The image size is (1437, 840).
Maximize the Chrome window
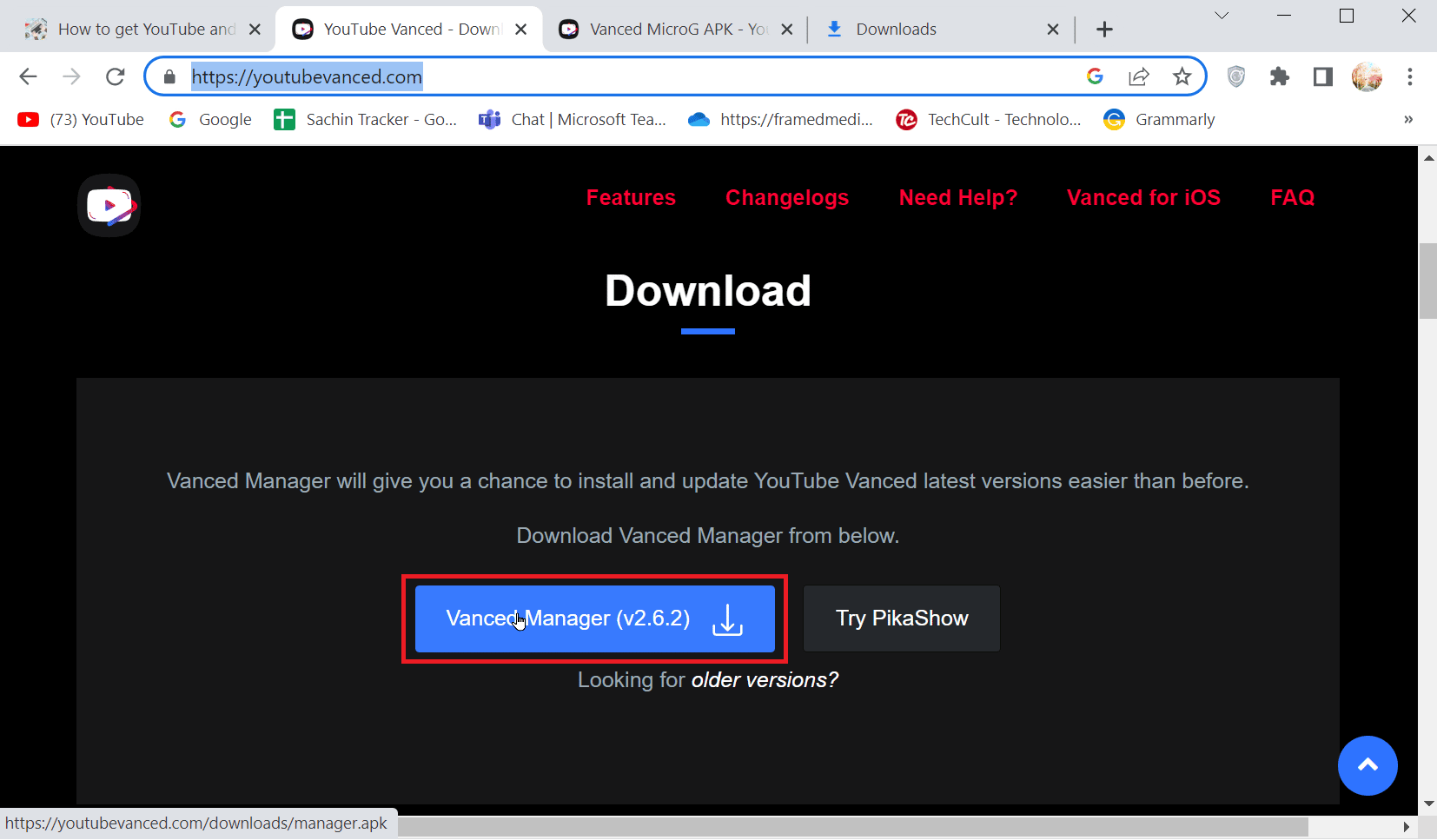click(x=1347, y=16)
